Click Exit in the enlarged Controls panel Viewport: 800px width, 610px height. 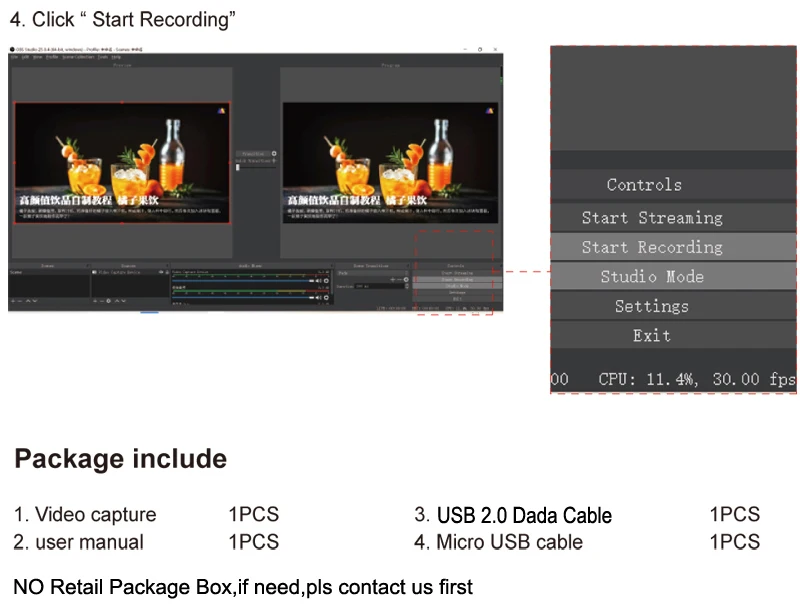coord(652,336)
